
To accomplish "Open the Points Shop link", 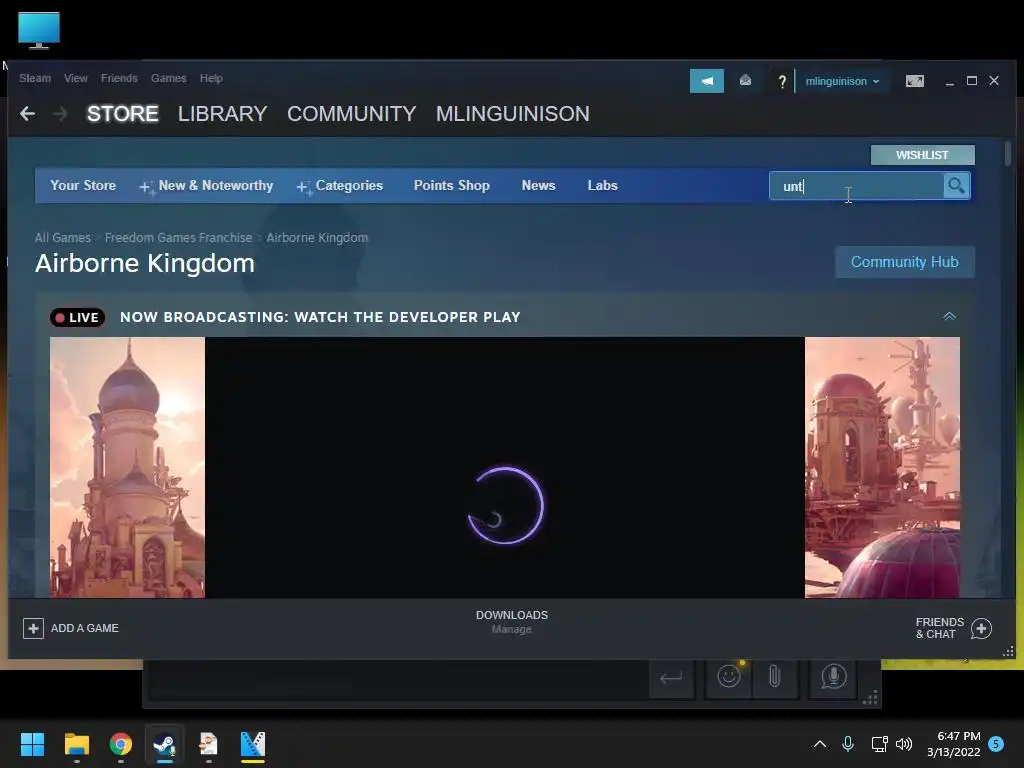I will [451, 185].
